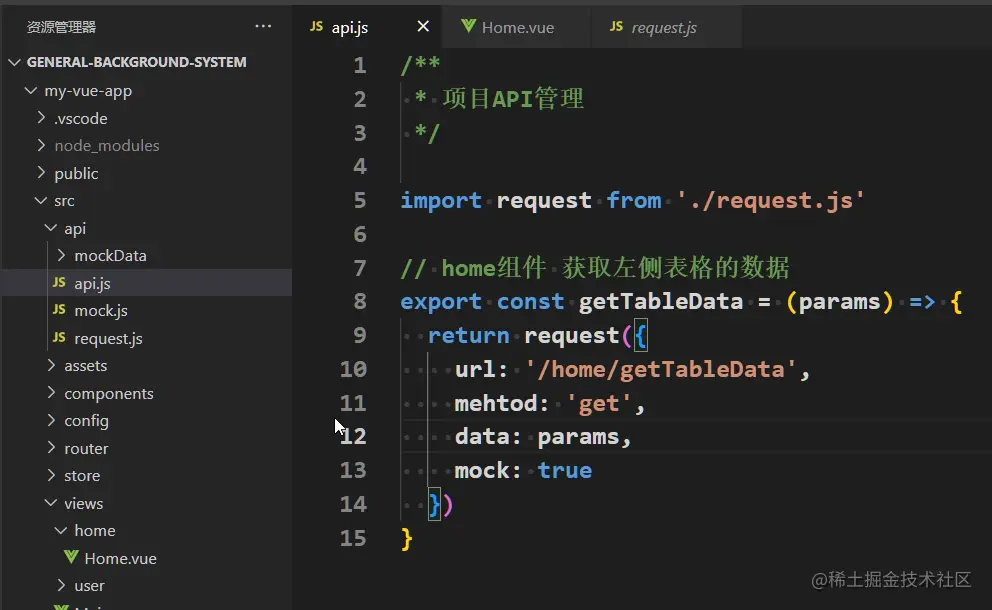Close the api.js editor tab

click(423, 27)
